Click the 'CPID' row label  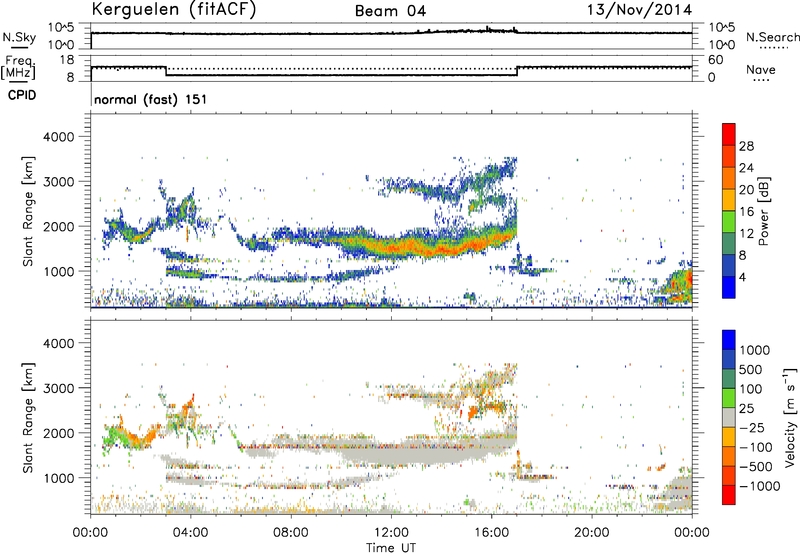point(22,95)
